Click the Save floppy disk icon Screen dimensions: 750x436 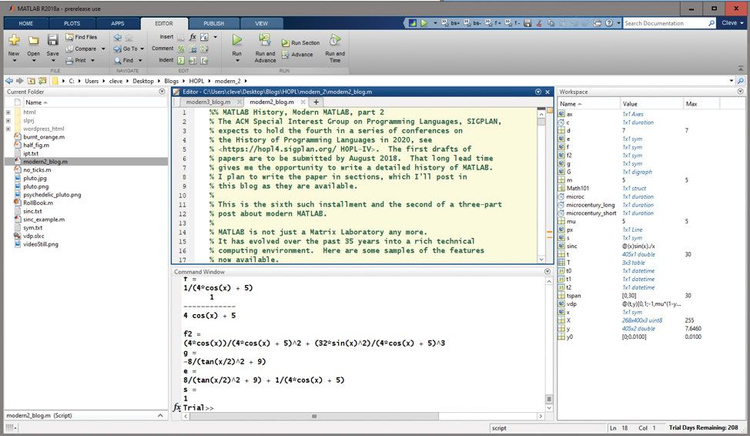click(x=53, y=40)
